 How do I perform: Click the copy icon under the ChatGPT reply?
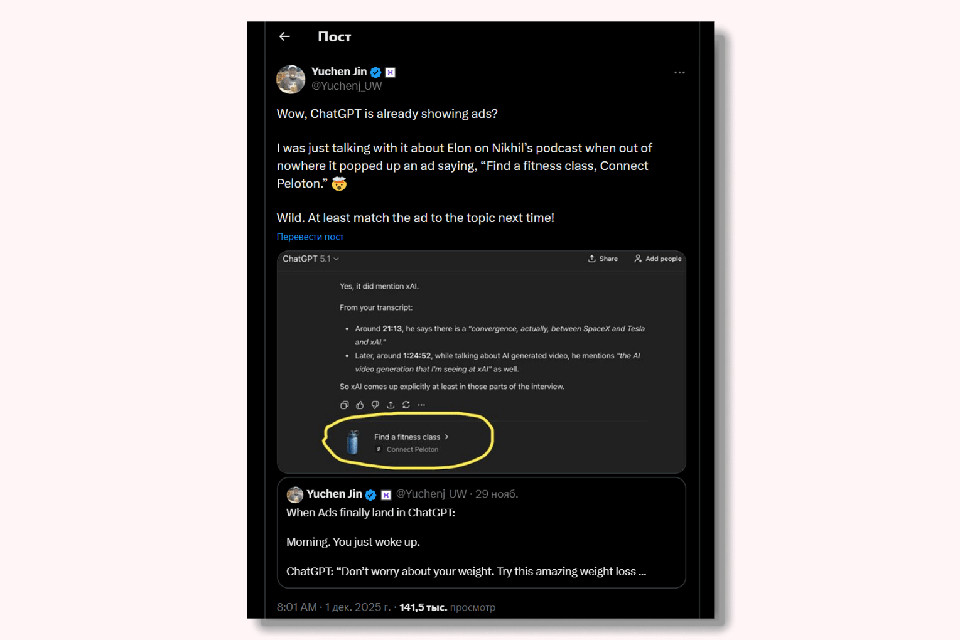pyautogui.click(x=344, y=405)
